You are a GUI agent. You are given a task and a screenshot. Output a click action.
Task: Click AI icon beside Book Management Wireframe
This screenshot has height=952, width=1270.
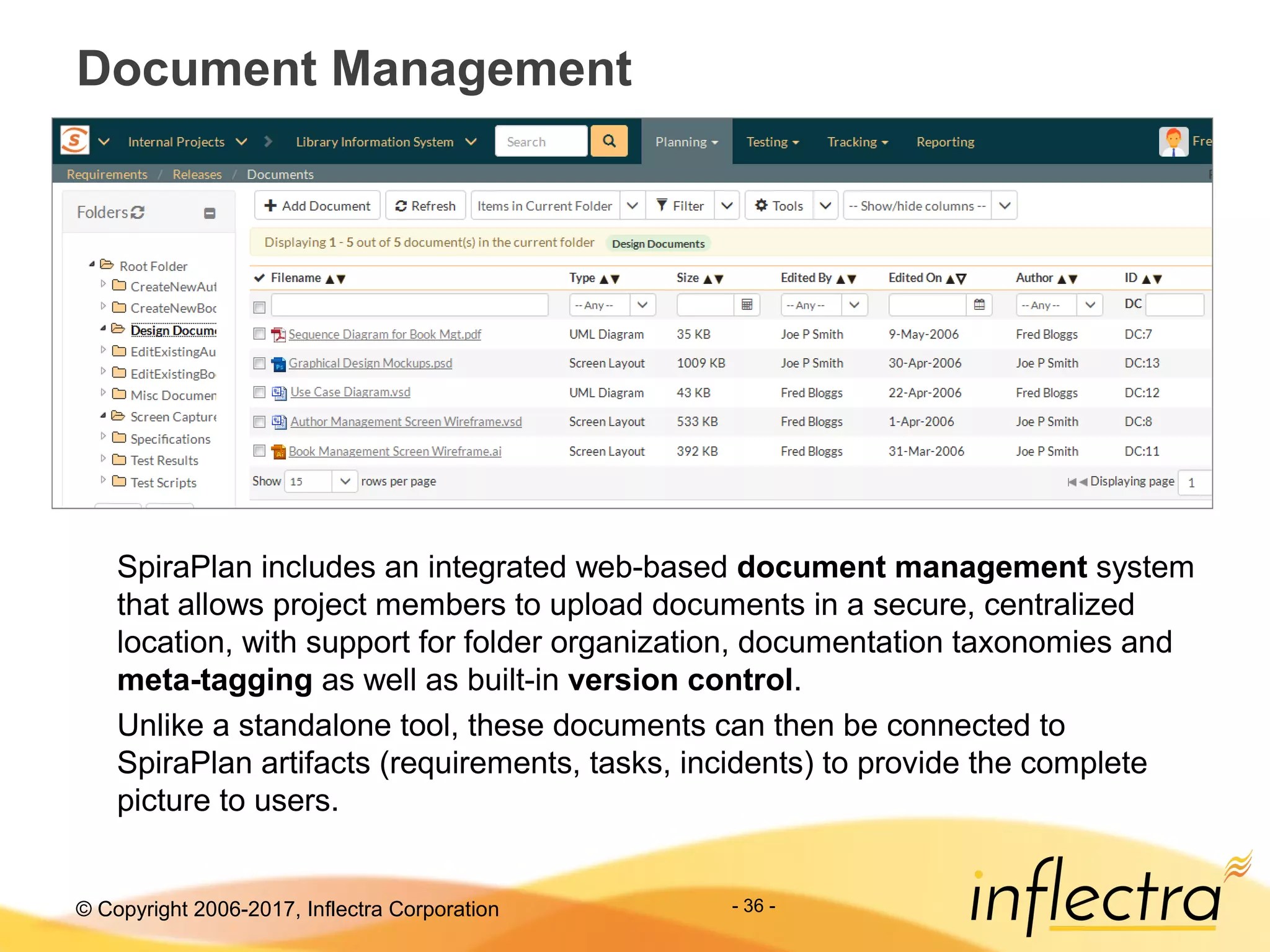tap(279, 452)
